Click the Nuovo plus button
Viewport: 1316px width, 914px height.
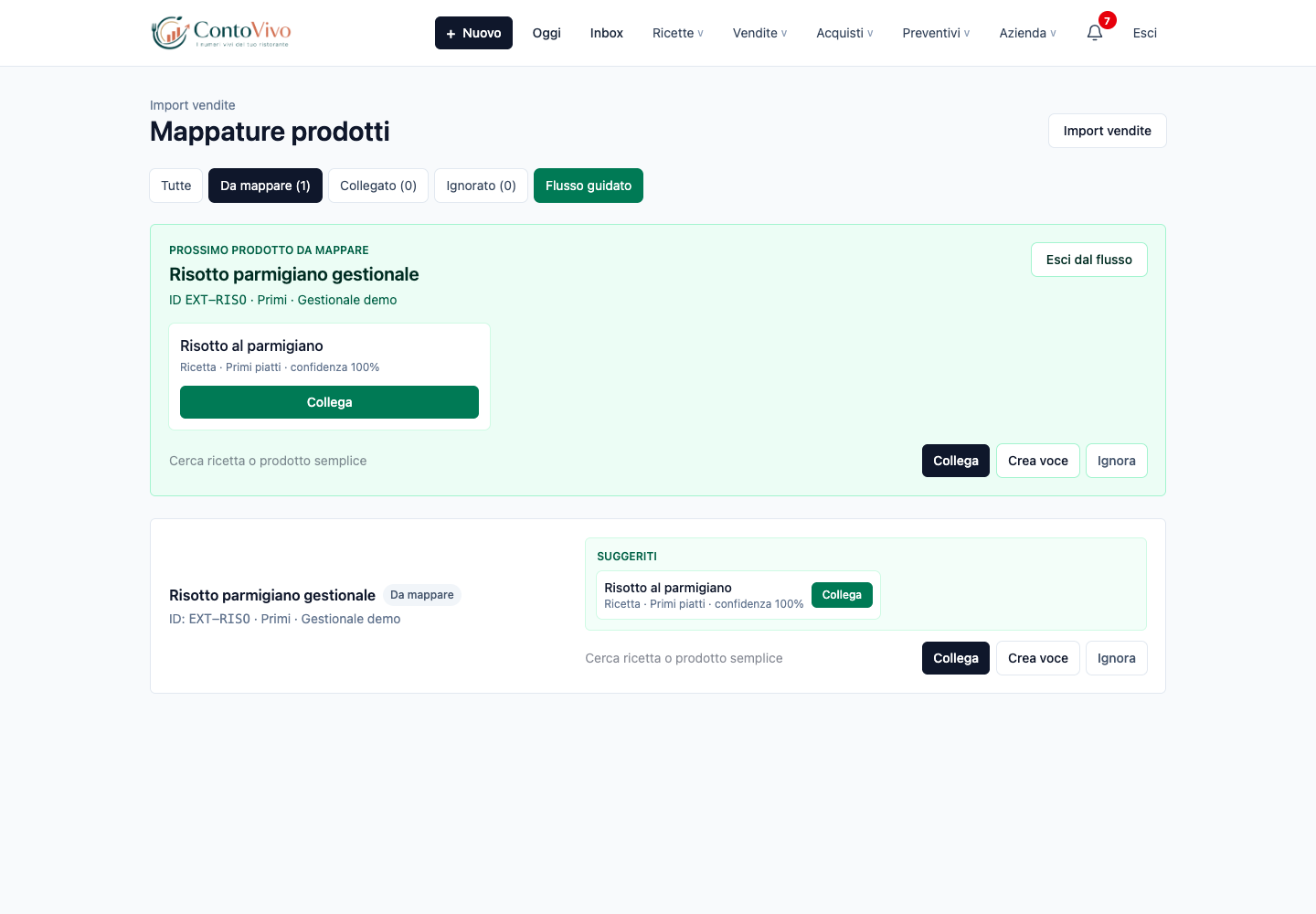(473, 33)
